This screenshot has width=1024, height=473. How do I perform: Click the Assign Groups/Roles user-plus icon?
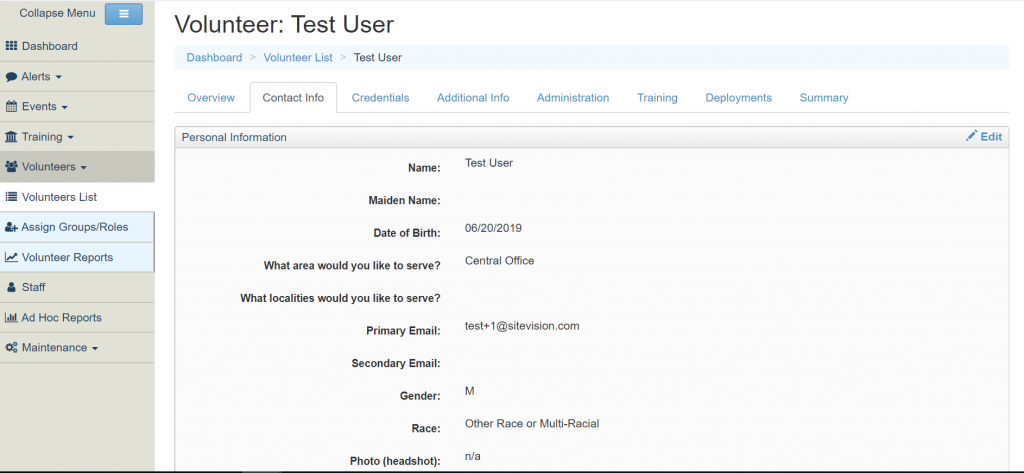(x=12, y=227)
